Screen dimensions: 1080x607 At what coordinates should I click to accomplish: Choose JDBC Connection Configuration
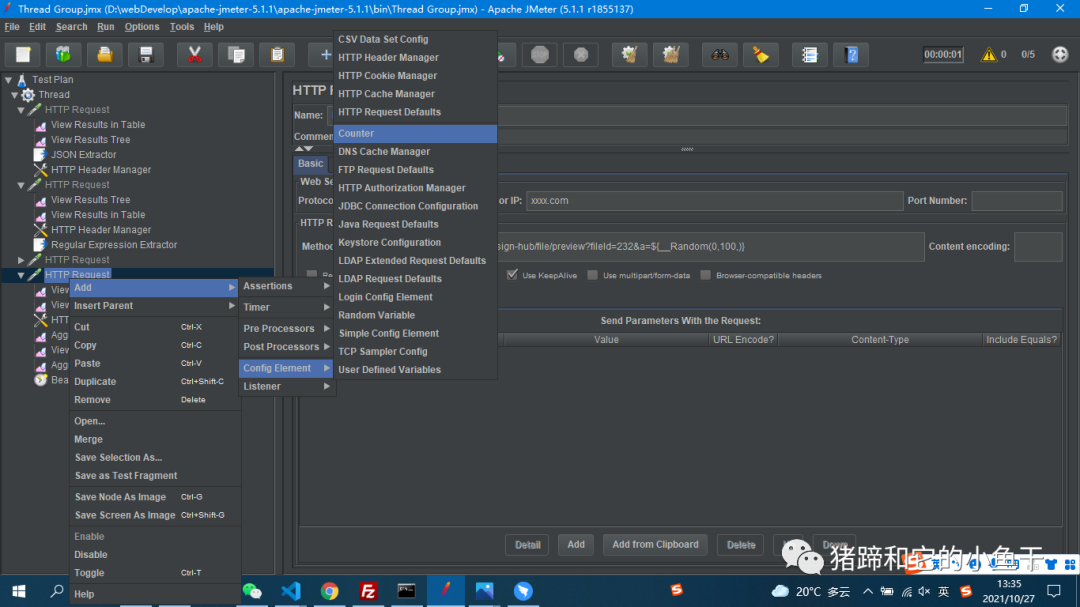pyautogui.click(x=415, y=206)
